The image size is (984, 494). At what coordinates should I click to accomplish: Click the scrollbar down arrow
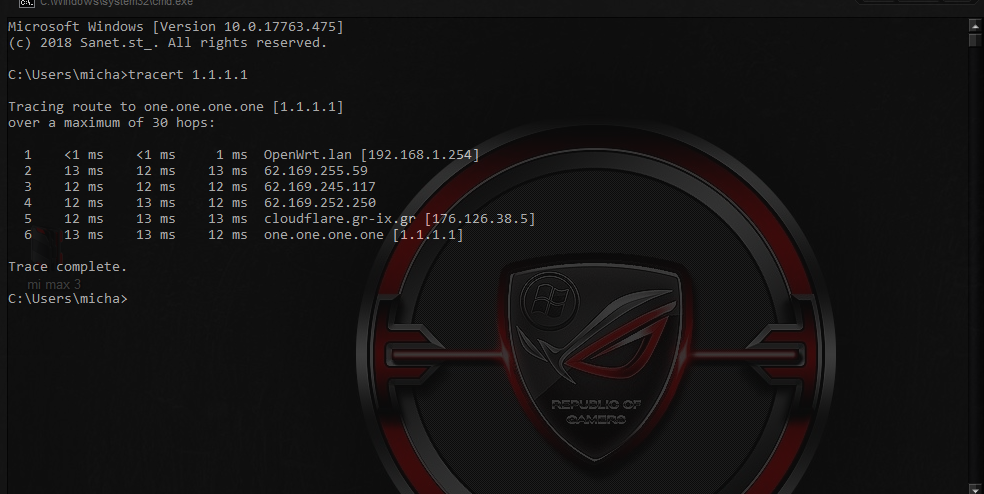click(975, 488)
